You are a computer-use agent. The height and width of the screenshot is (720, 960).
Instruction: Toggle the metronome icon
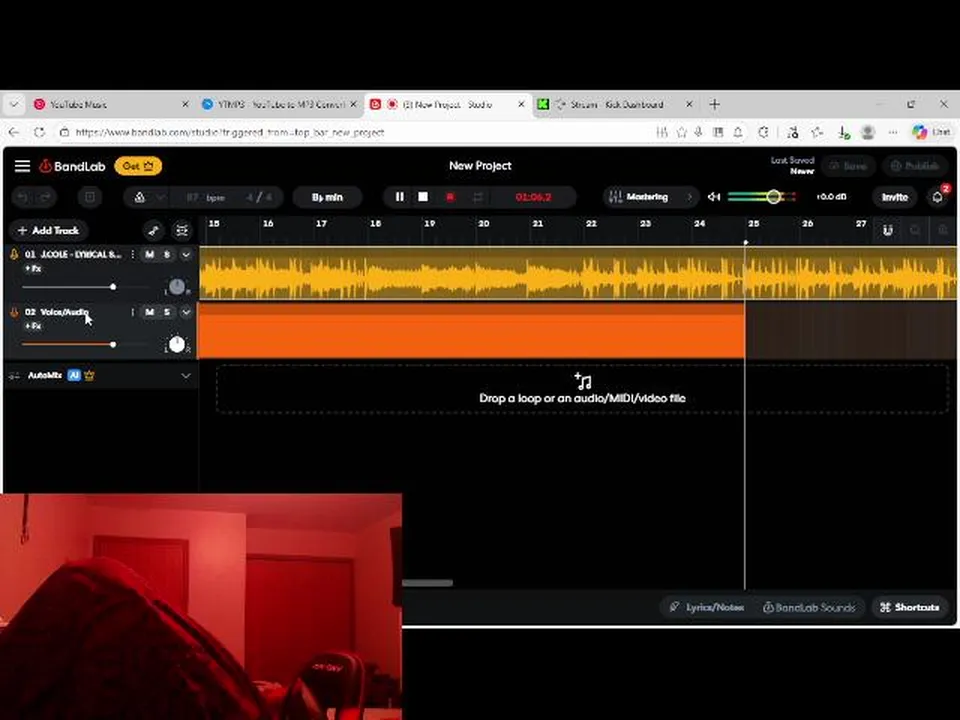[140, 197]
